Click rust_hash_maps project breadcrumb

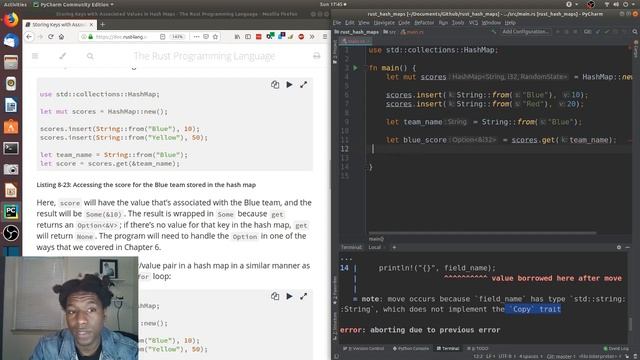coord(357,32)
